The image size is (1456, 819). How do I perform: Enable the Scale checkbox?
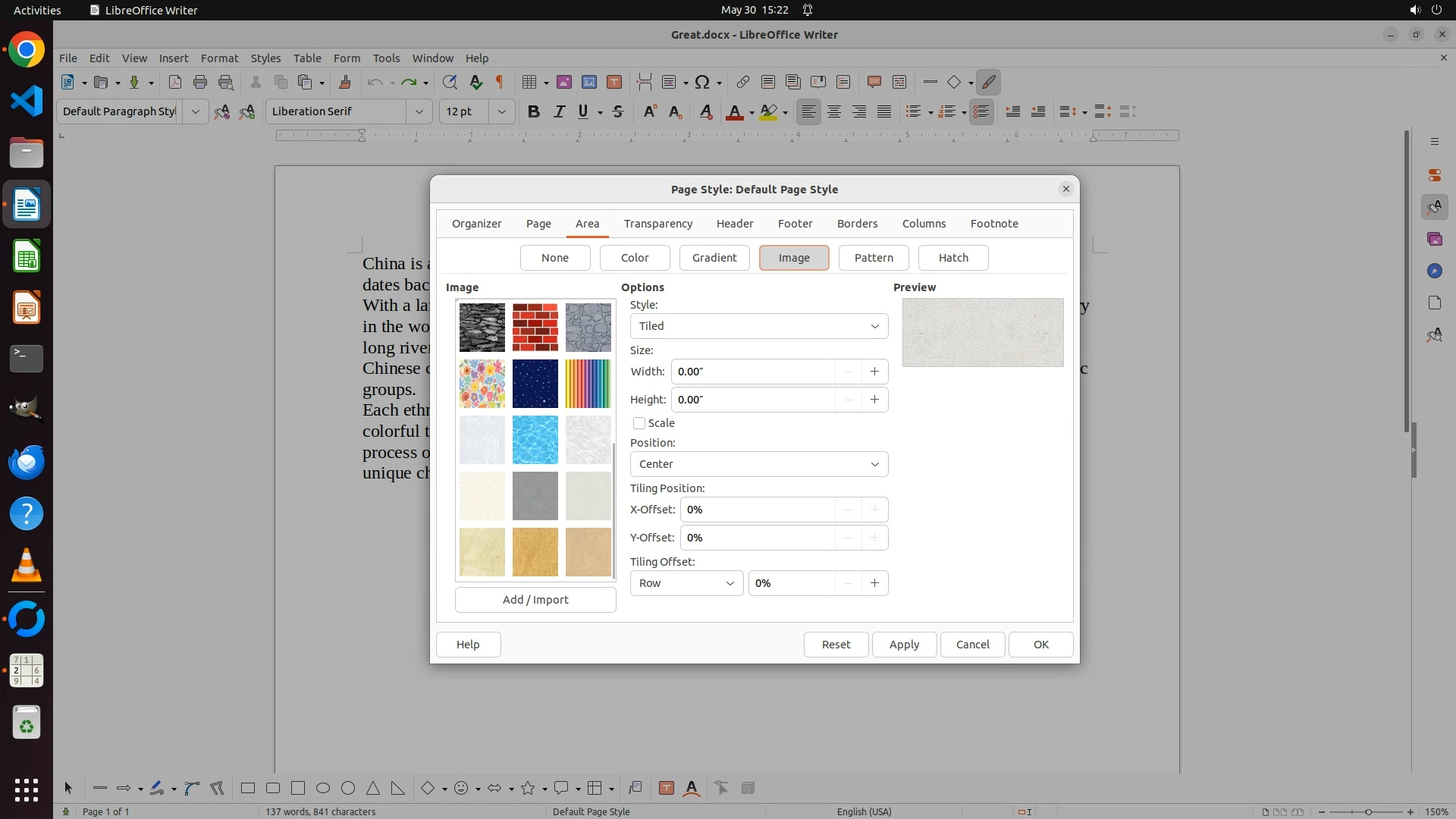(639, 423)
